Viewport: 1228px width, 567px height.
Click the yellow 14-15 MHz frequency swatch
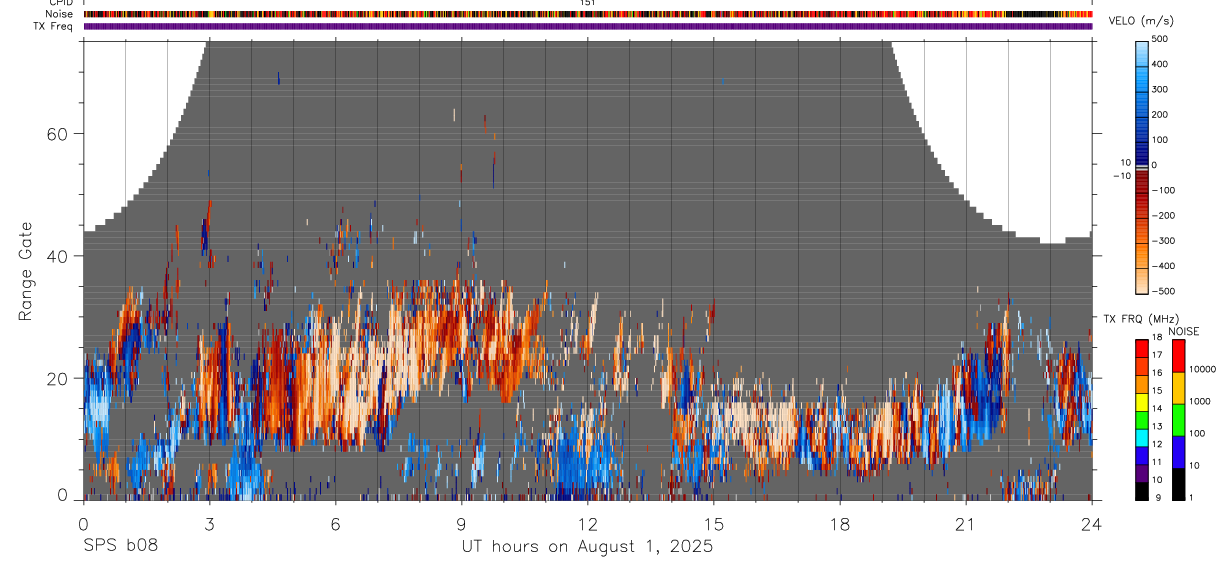[x=1142, y=402]
